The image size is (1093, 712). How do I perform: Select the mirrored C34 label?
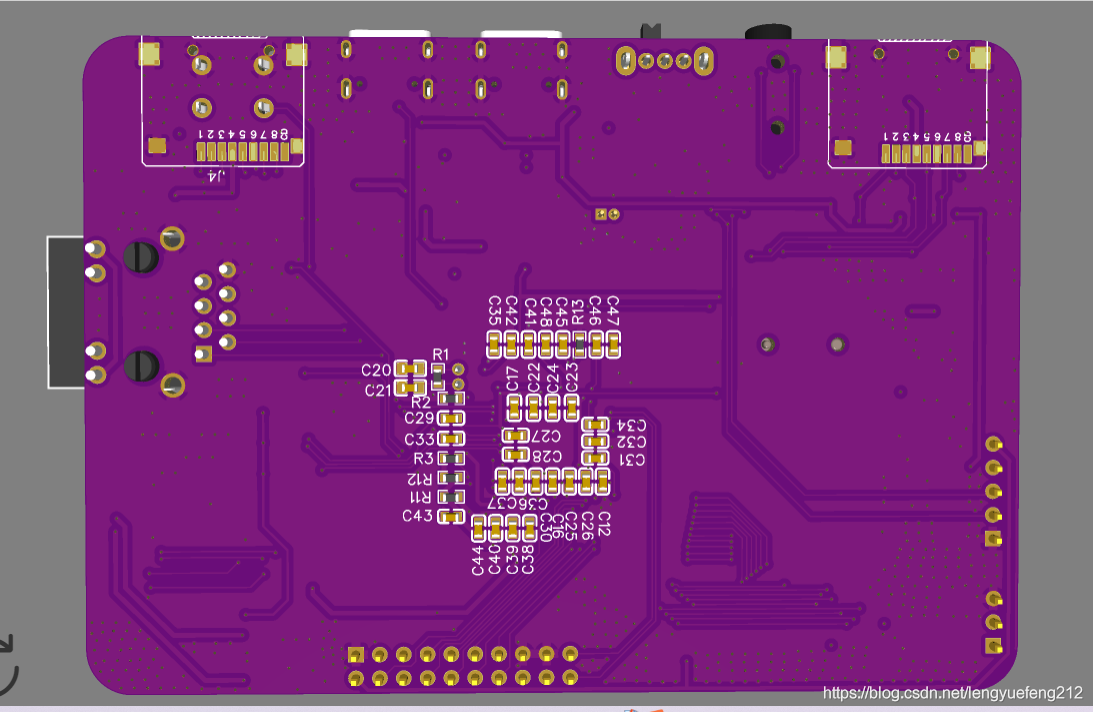click(x=632, y=425)
